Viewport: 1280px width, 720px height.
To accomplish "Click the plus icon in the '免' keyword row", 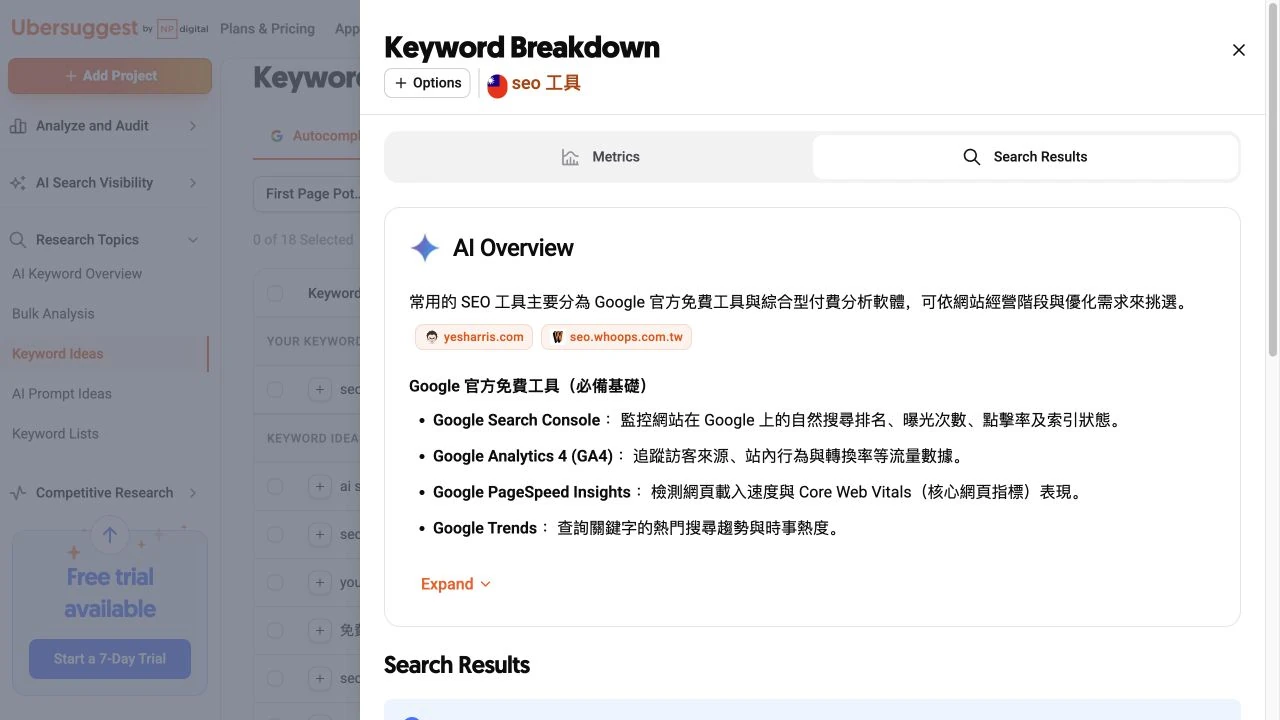I will [x=319, y=630].
